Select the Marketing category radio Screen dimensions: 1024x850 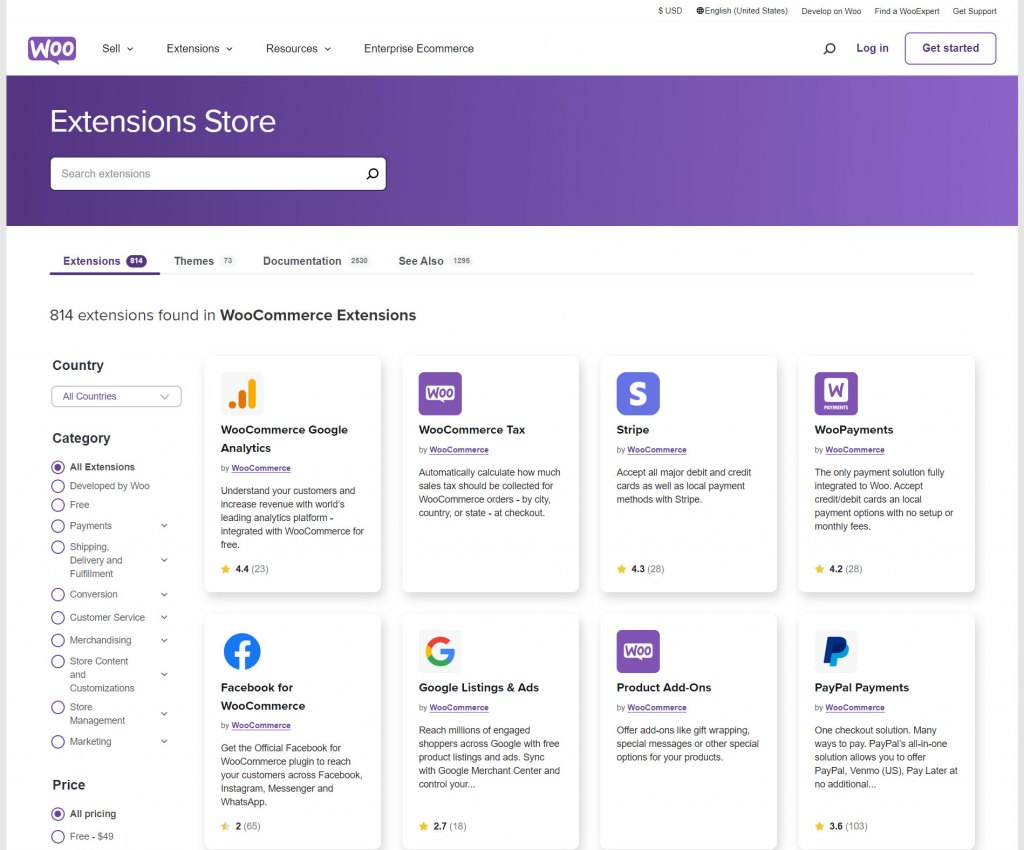pos(58,742)
